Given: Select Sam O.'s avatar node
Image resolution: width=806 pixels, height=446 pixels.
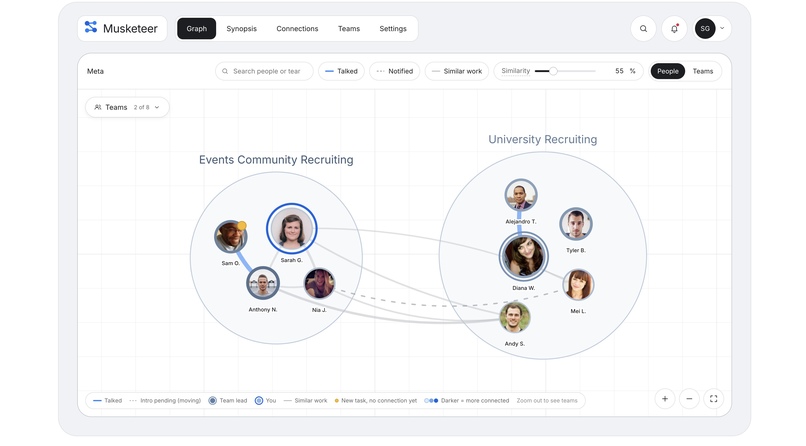Looking at the screenshot, I should 231,236.
